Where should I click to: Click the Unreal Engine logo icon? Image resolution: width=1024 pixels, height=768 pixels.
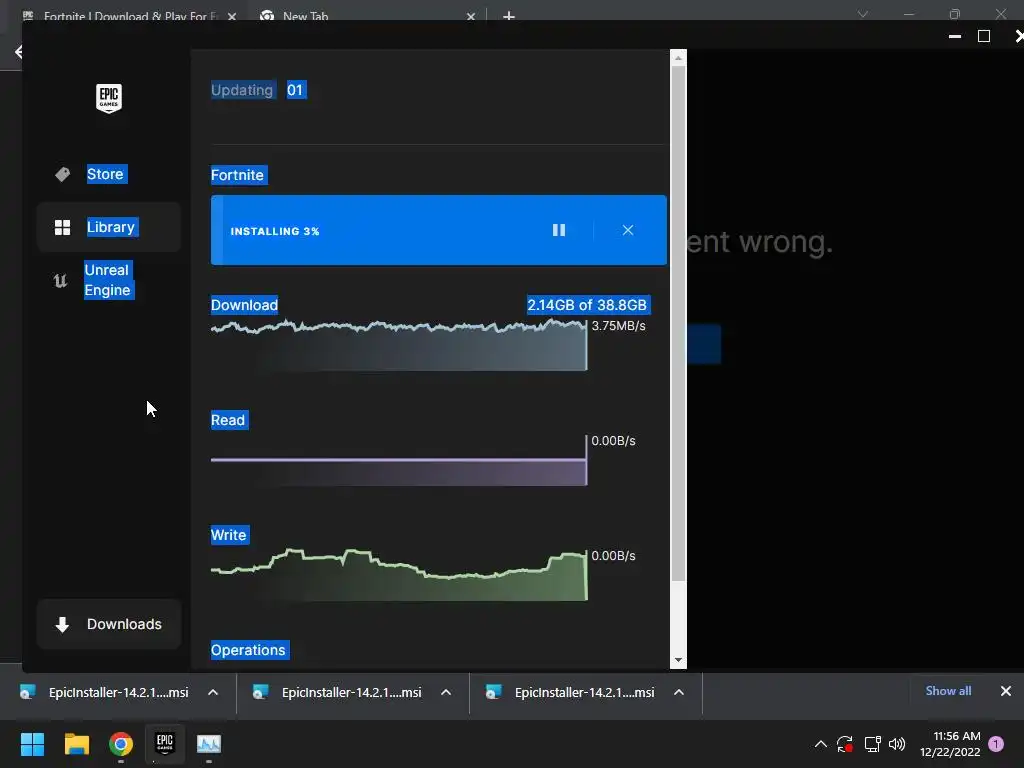(60, 281)
